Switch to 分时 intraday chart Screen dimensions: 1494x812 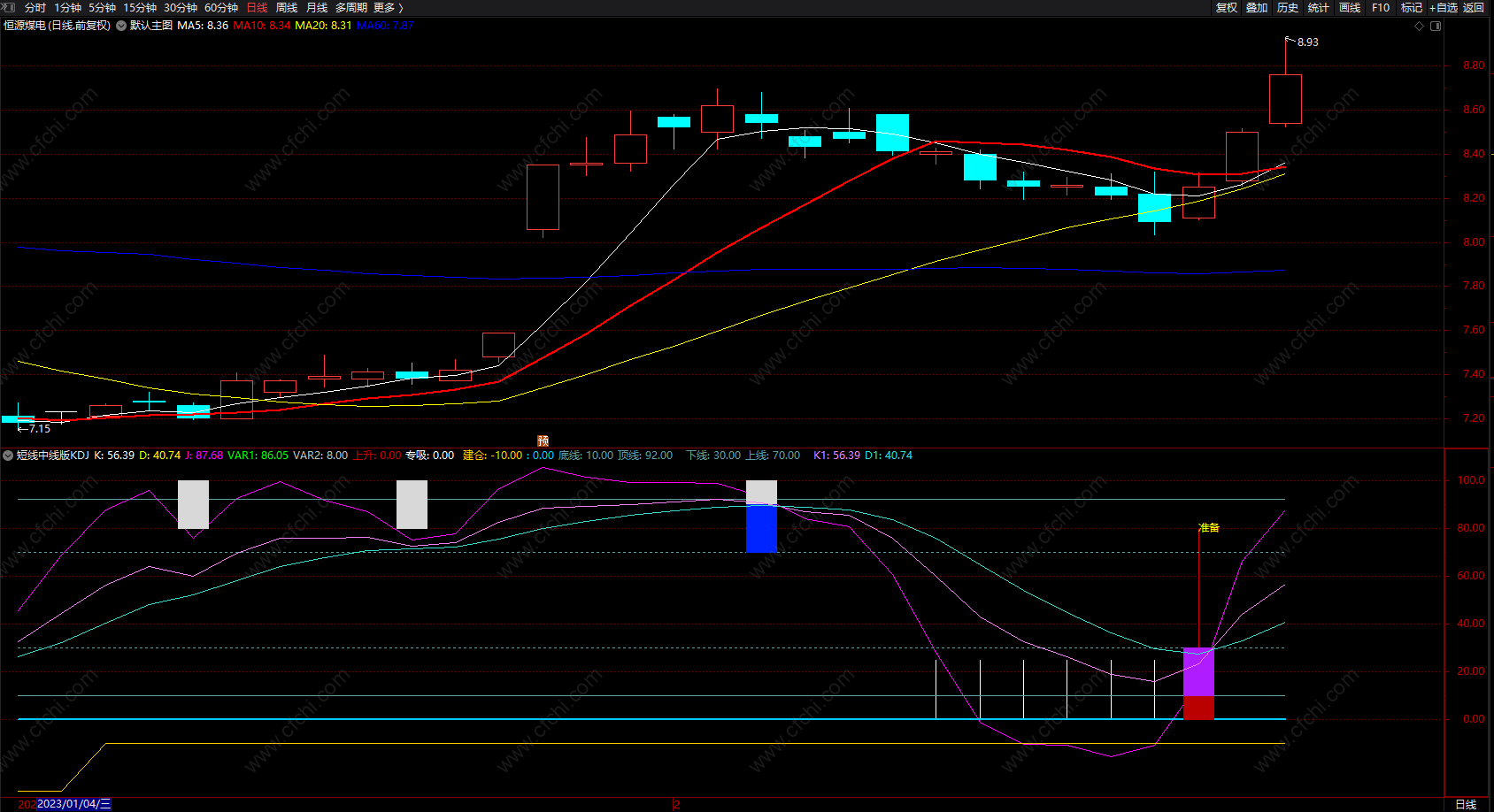[35, 7]
